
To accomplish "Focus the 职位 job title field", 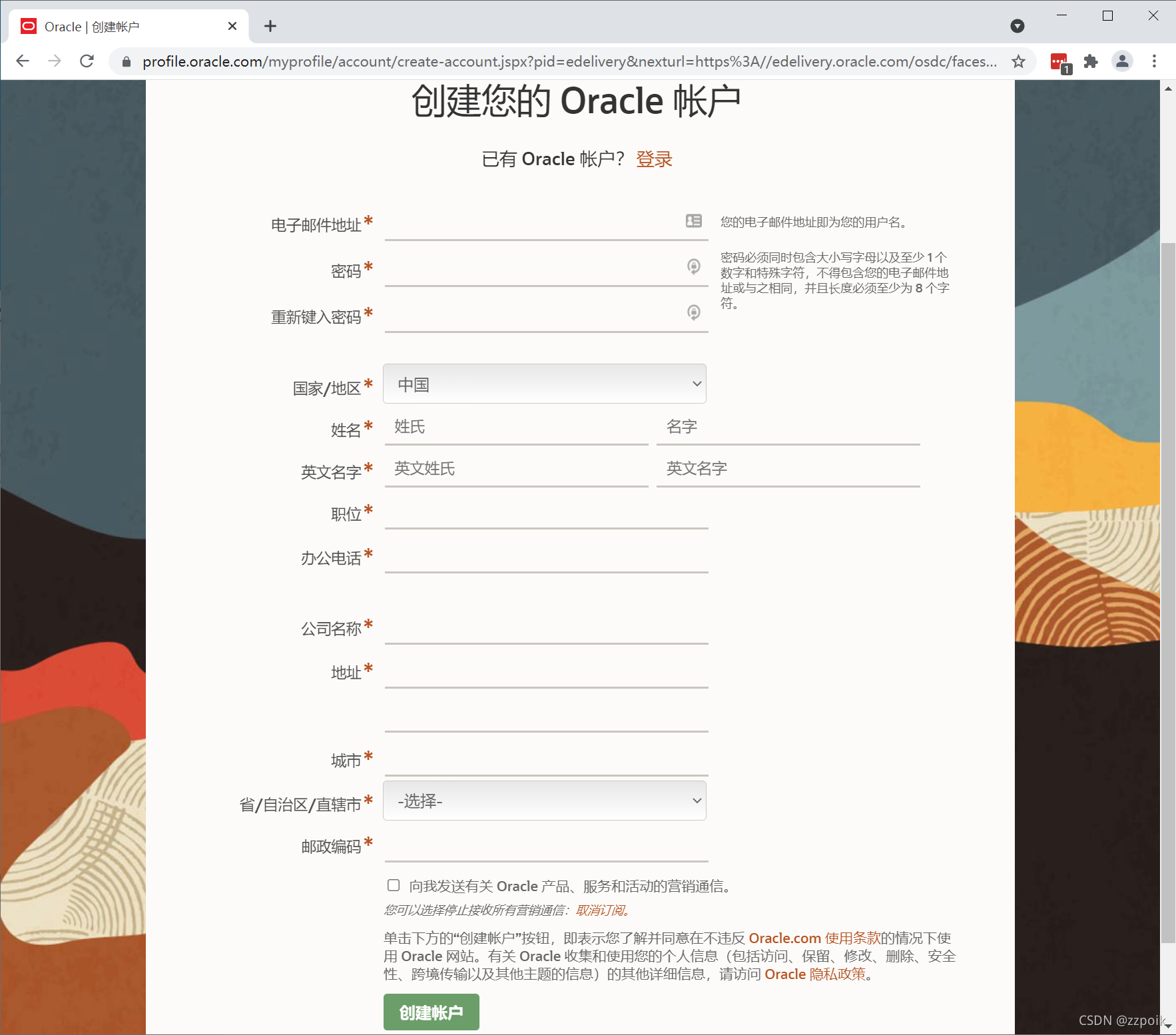I will [x=546, y=512].
